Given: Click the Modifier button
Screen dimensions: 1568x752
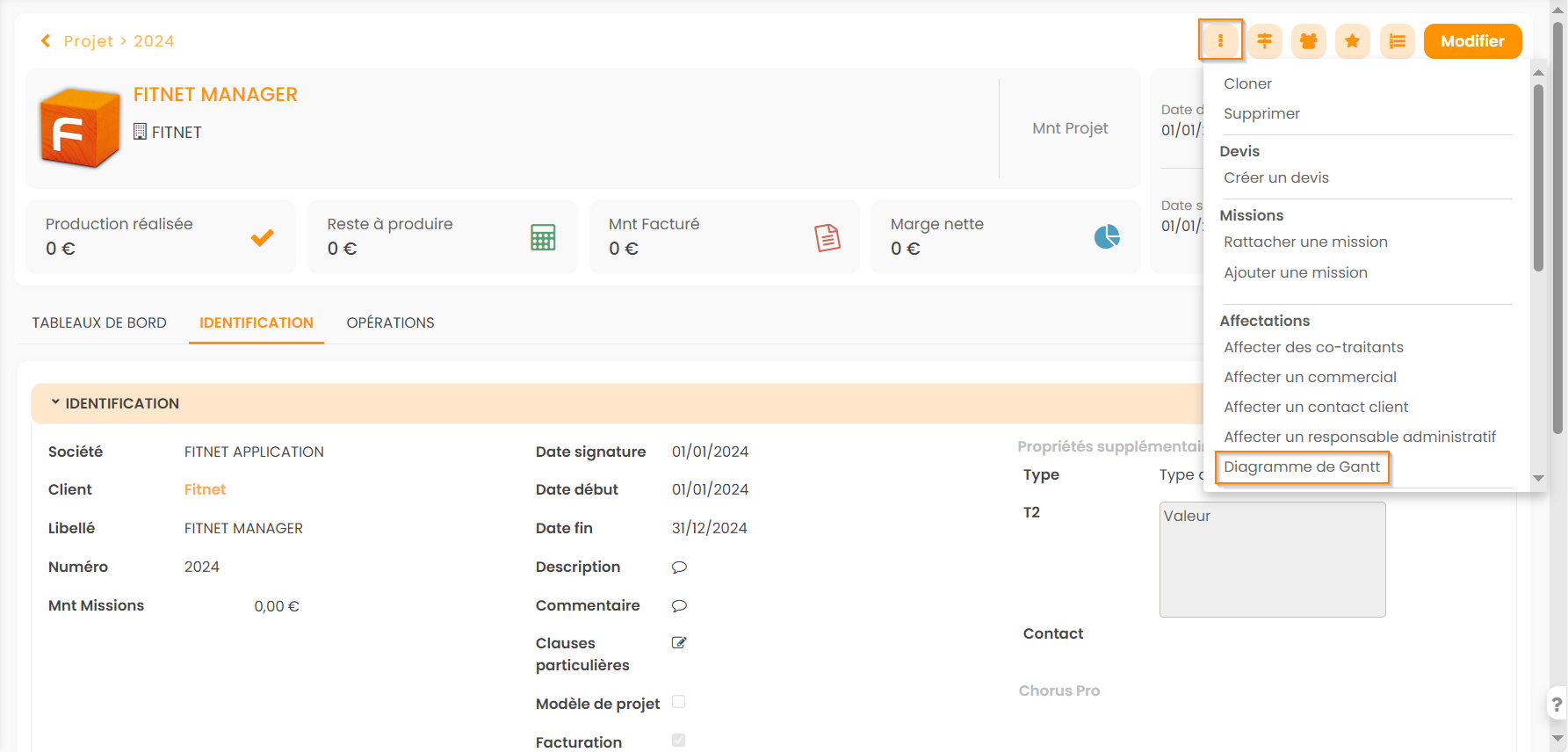Looking at the screenshot, I should pos(1472,41).
